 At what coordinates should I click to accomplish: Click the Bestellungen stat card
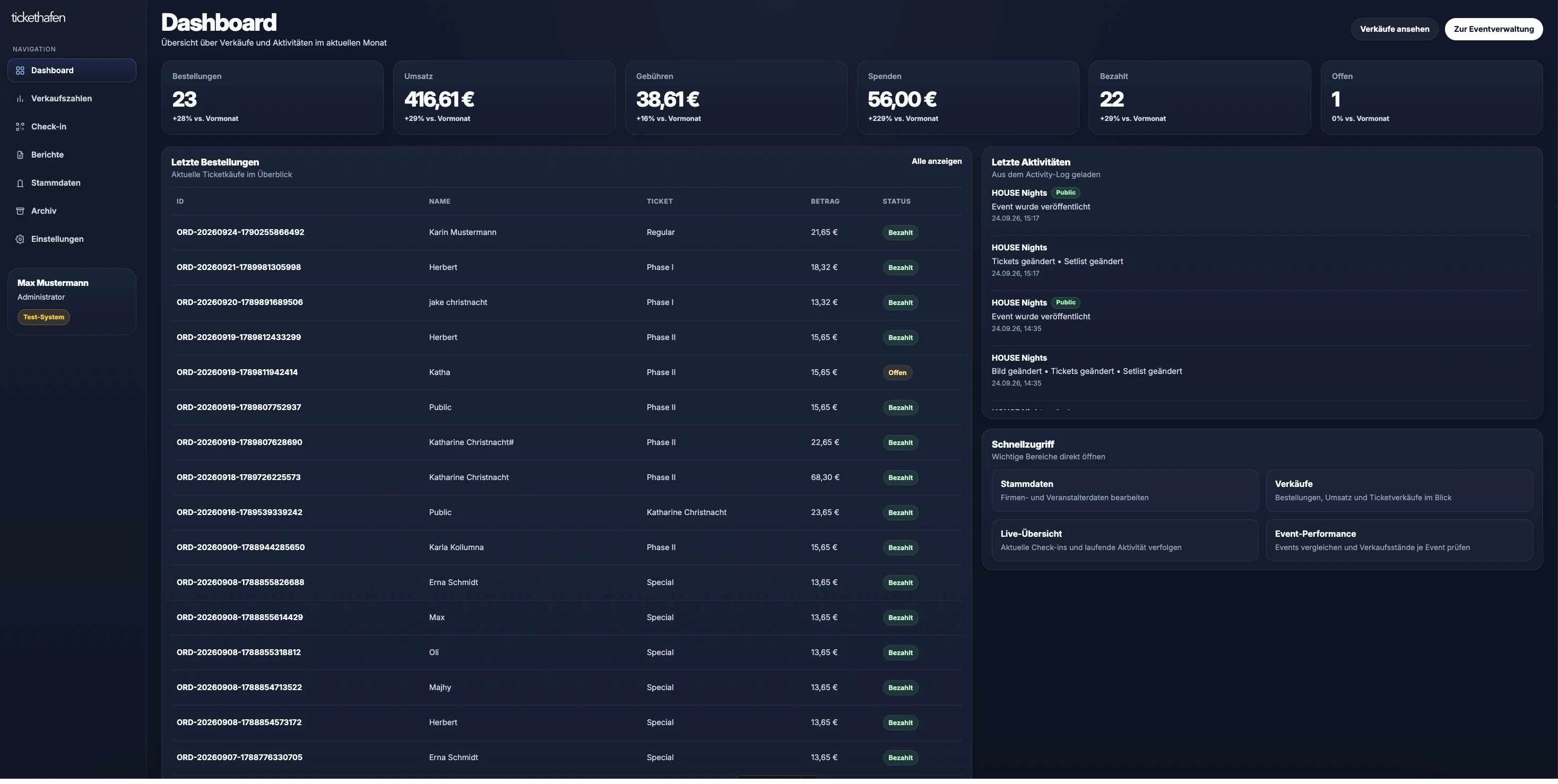point(272,98)
